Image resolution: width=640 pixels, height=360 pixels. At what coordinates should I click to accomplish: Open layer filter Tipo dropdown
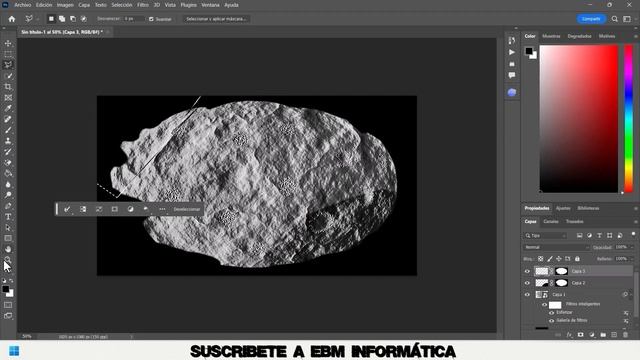(x=546, y=236)
